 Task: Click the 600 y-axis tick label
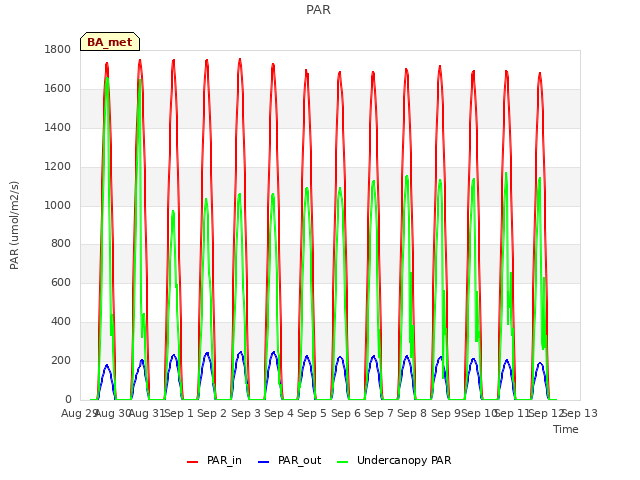tap(61, 282)
